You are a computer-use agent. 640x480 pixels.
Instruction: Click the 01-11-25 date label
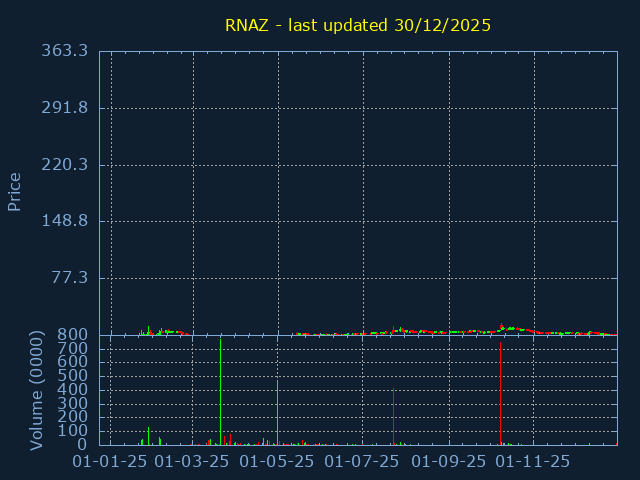pyautogui.click(x=534, y=462)
